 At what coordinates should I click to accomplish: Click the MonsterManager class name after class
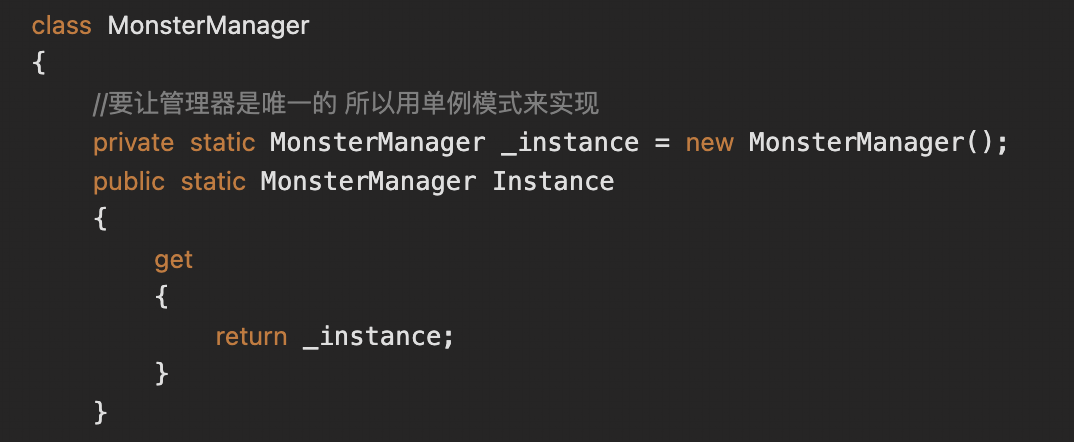[208, 26]
